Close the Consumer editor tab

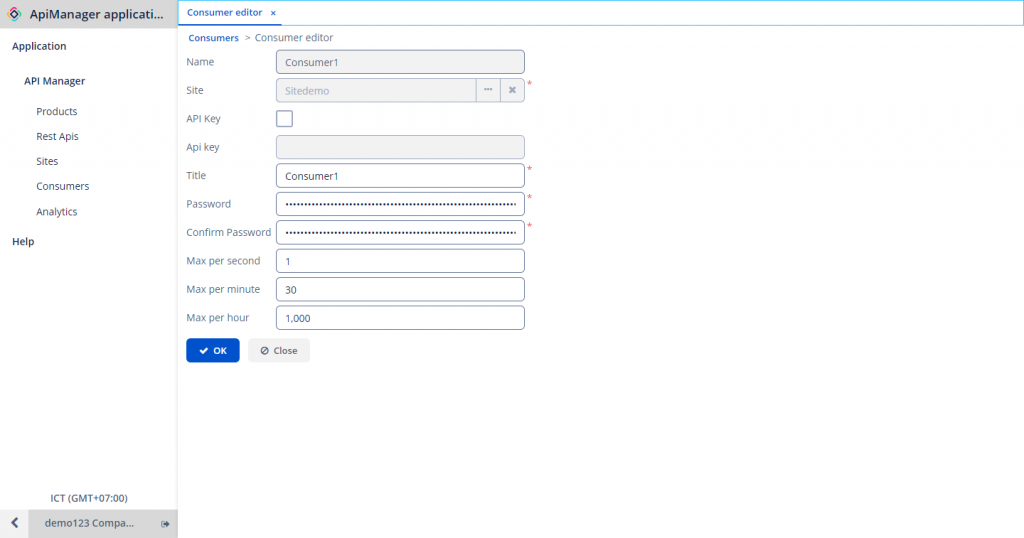click(x=273, y=13)
